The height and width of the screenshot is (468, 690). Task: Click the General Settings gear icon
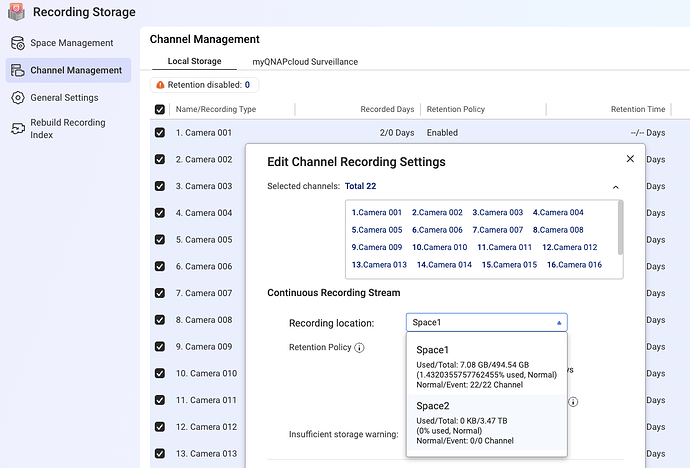pos(17,98)
